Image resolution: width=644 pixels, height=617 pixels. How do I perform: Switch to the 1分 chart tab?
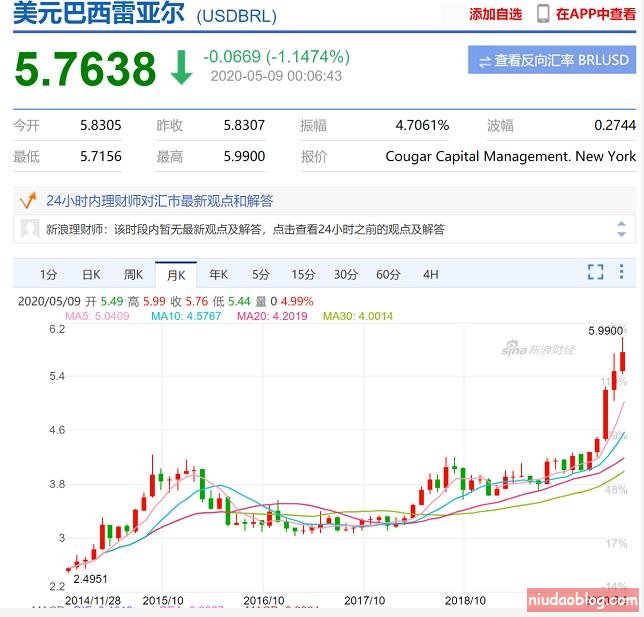point(48,274)
